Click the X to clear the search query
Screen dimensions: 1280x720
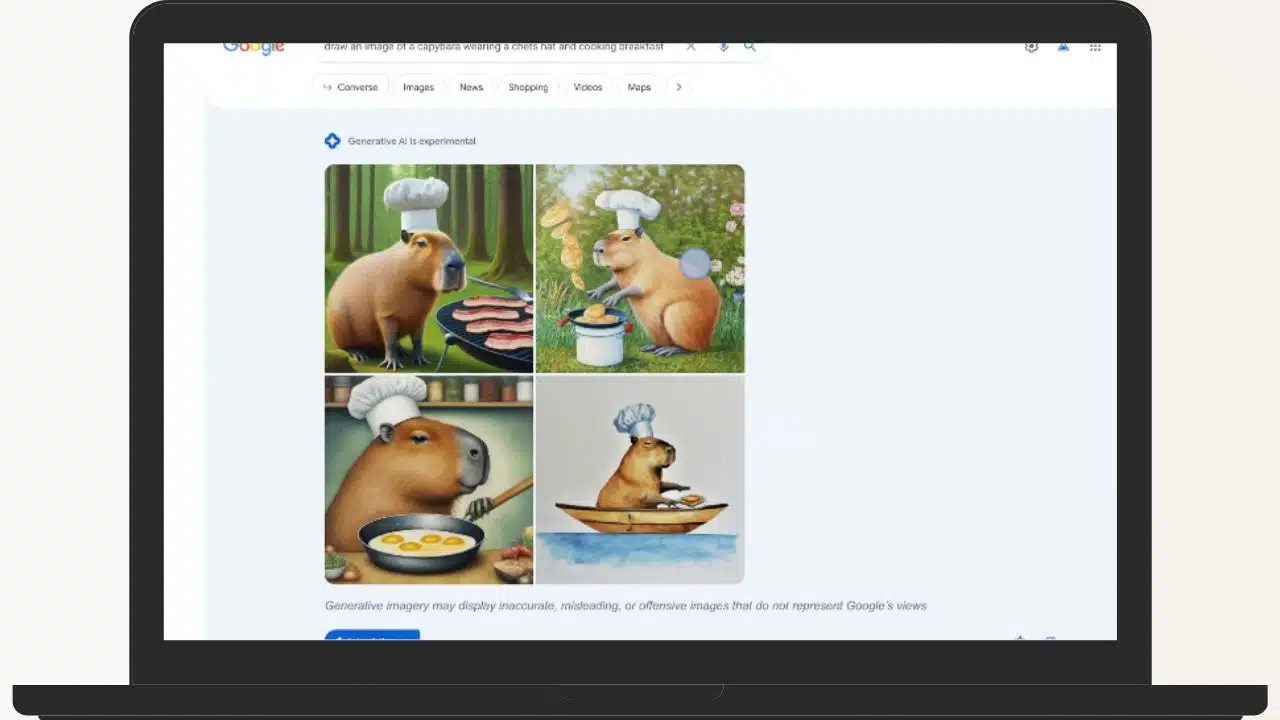(x=690, y=46)
